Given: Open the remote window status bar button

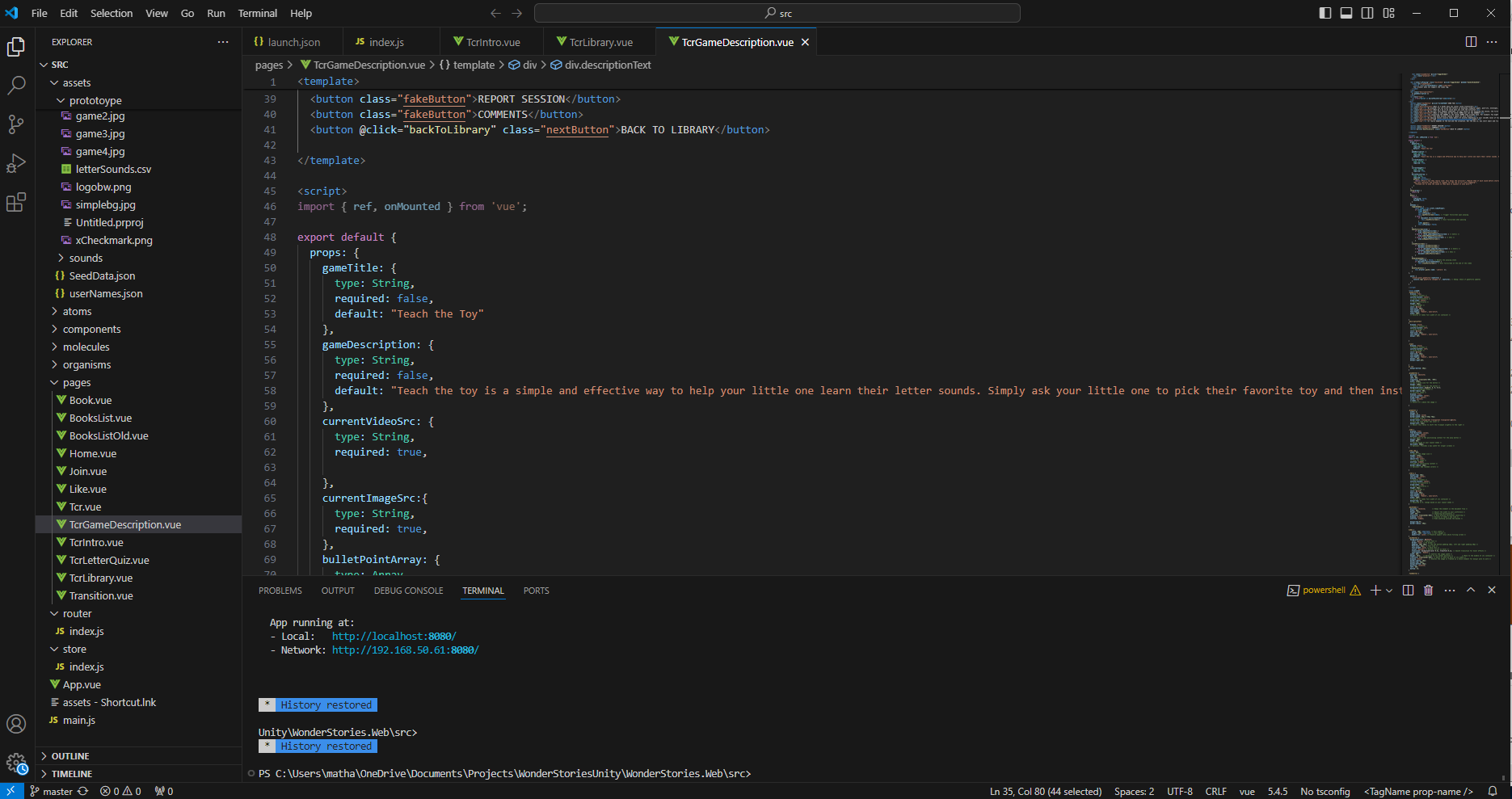Looking at the screenshot, I should point(11,792).
